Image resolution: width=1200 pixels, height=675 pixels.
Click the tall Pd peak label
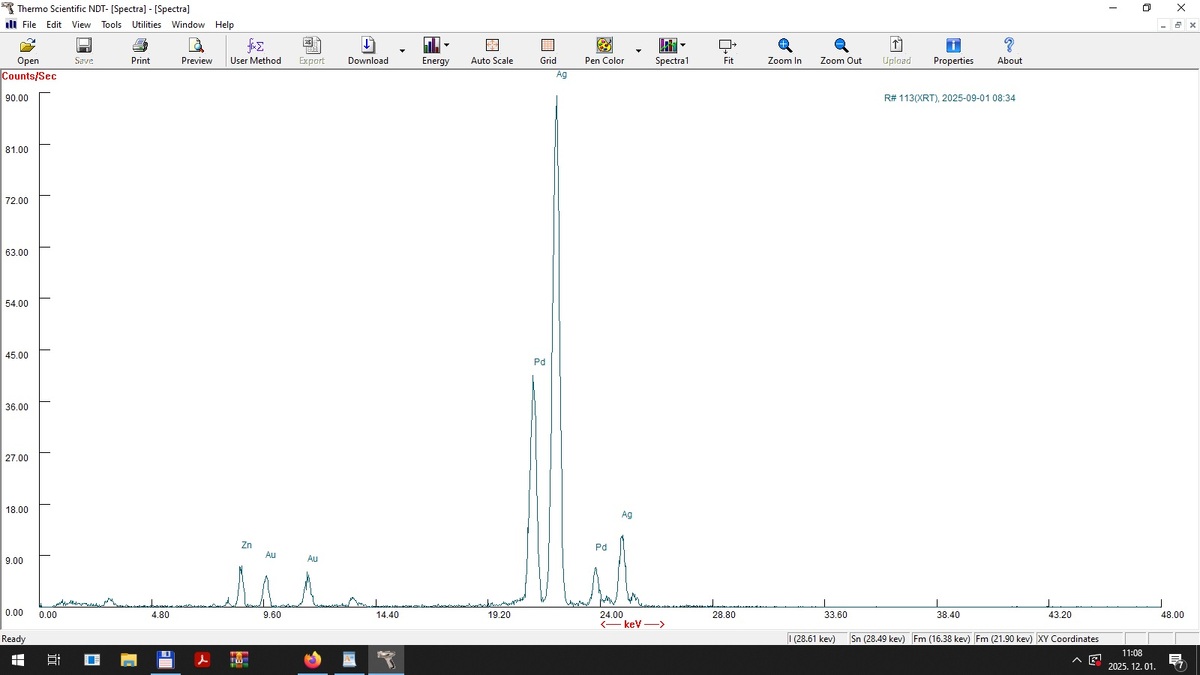539,361
